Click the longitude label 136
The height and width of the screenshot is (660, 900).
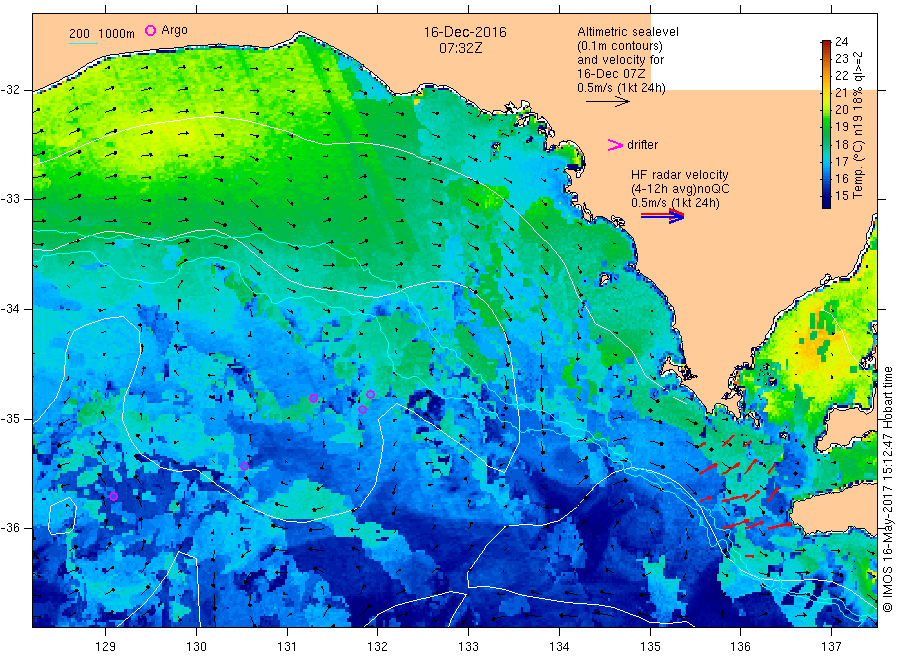point(741,647)
